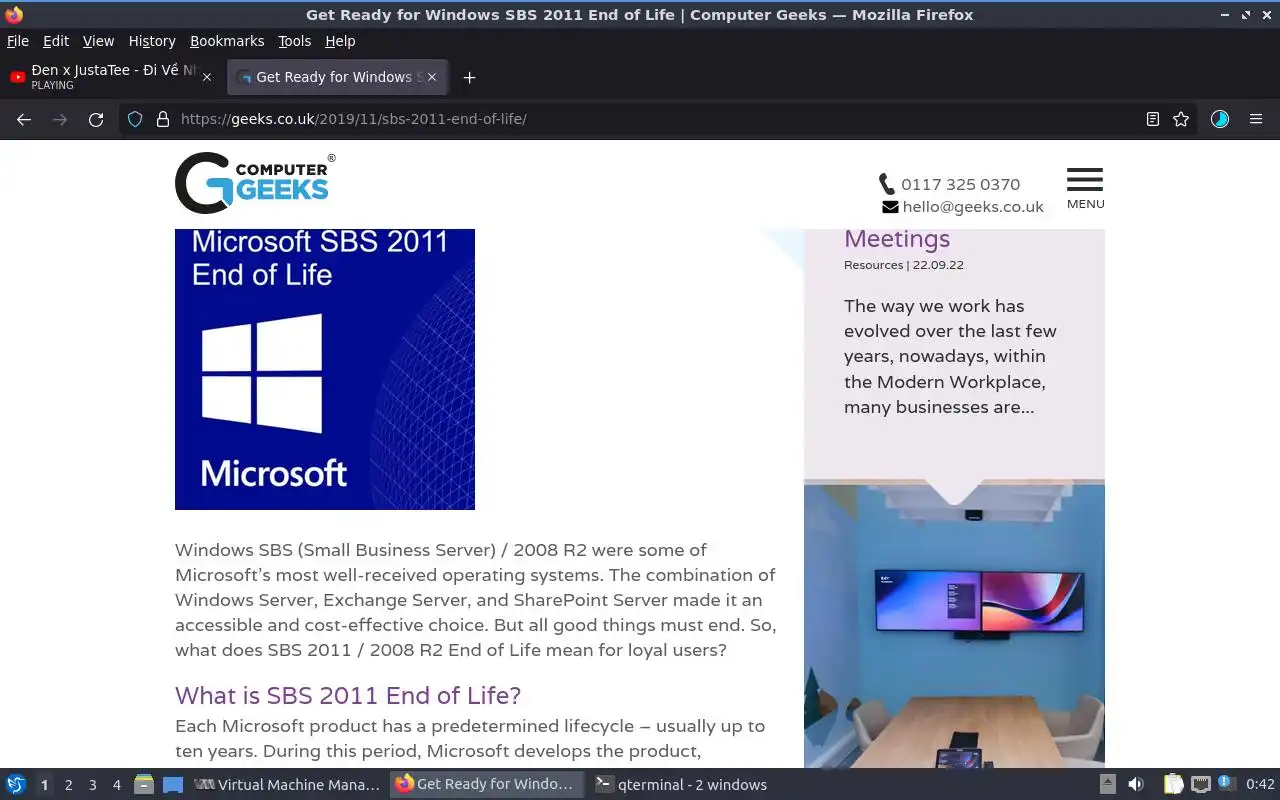The image size is (1280, 800).
Task: Click text 'The way we work has'
Action: pyautogui.click(x=934, y=306)
